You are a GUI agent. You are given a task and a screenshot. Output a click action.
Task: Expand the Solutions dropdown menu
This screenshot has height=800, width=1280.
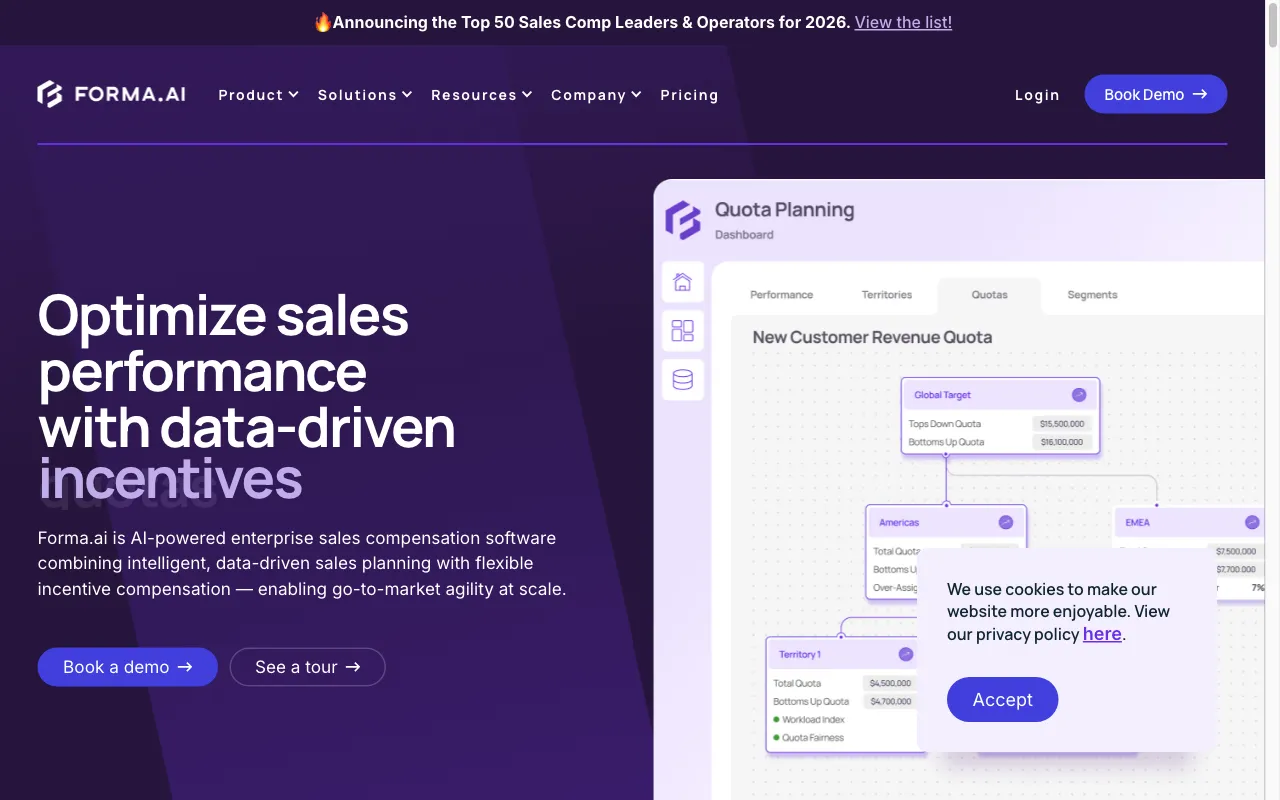click(365, 95)
